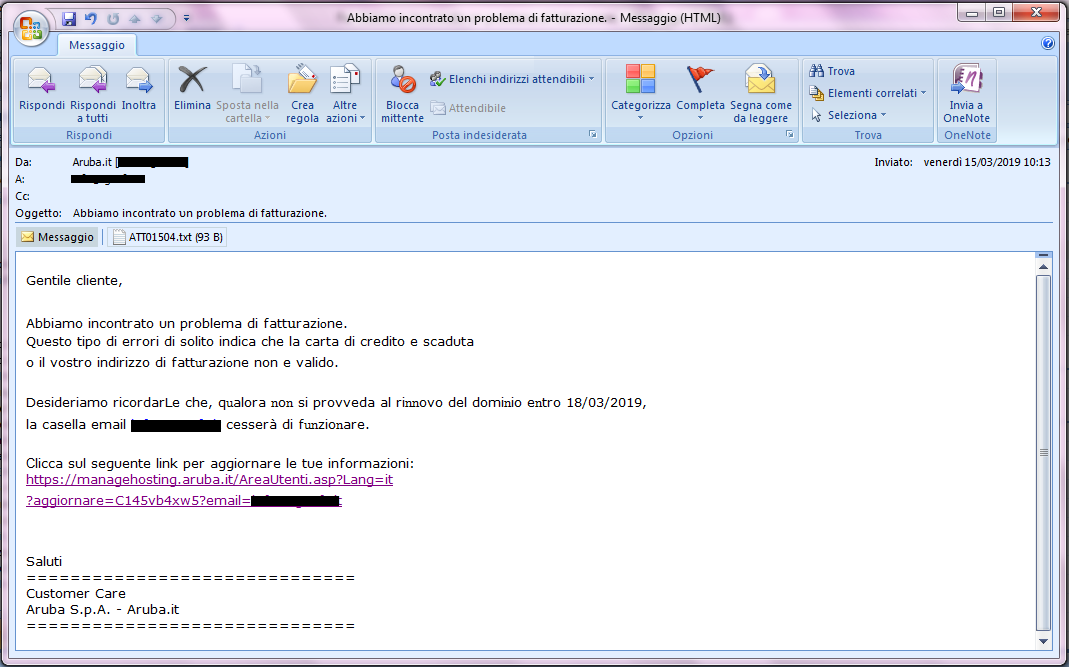Minimize the message window

(972, 12)
